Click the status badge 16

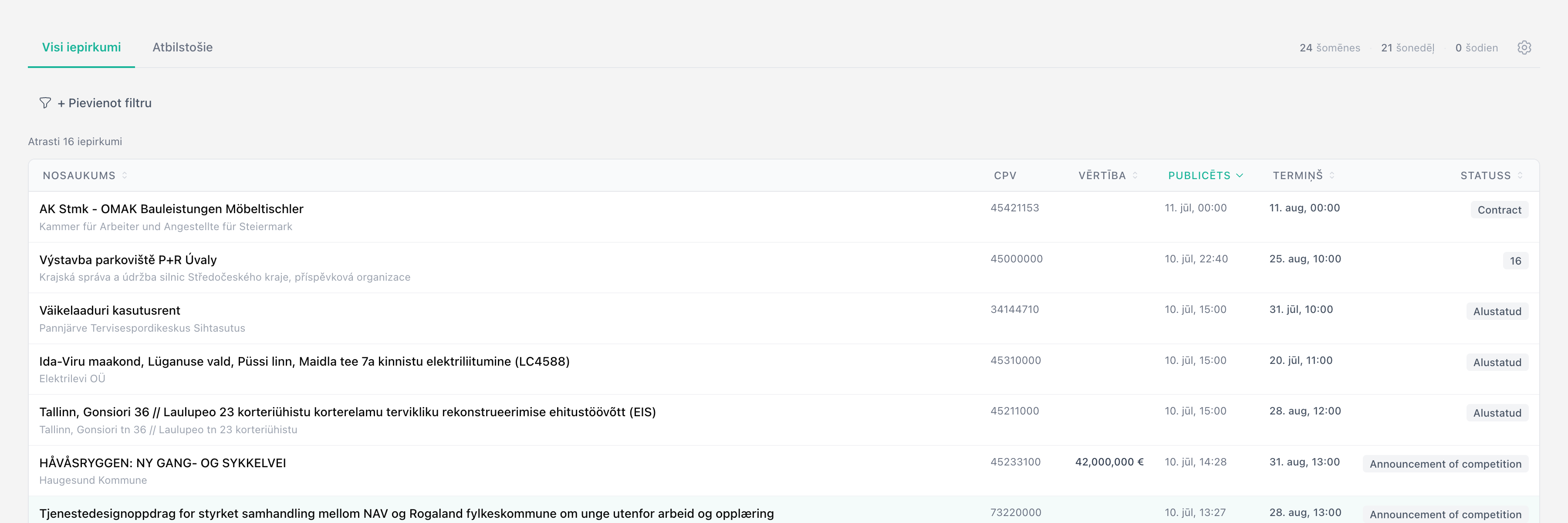[x=1515, y=261]
